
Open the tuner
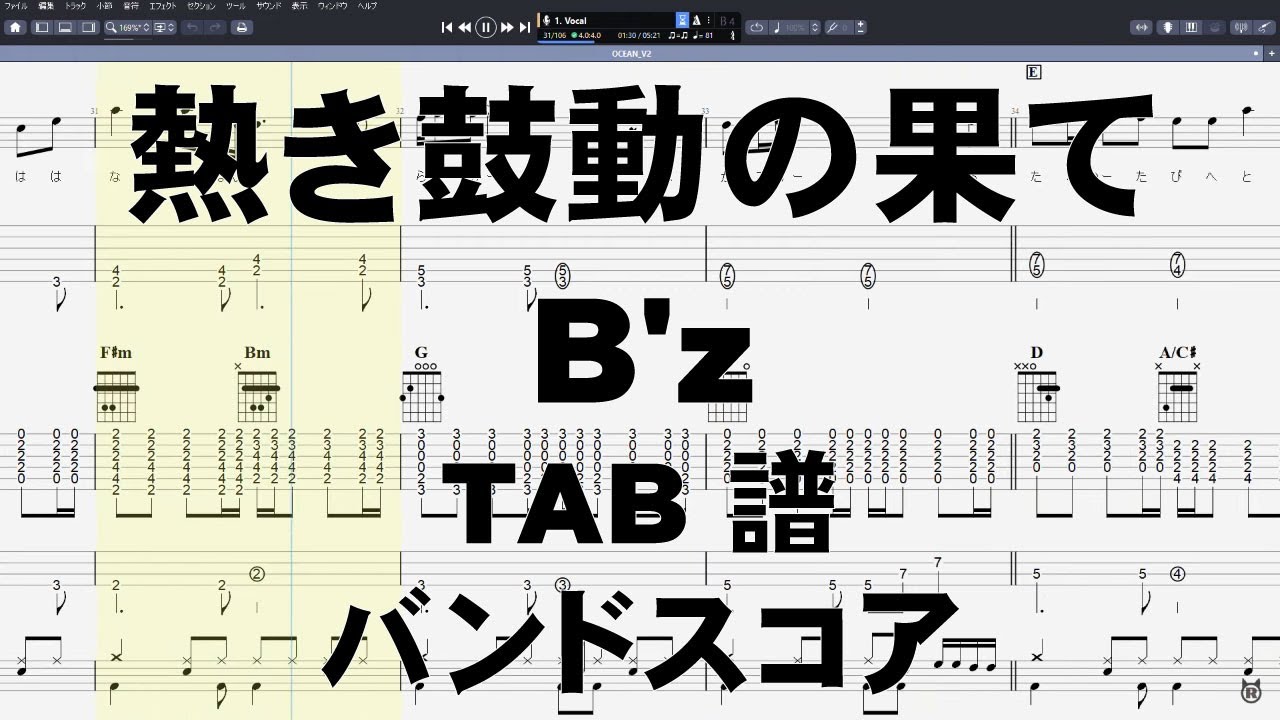pos(1241,27)
